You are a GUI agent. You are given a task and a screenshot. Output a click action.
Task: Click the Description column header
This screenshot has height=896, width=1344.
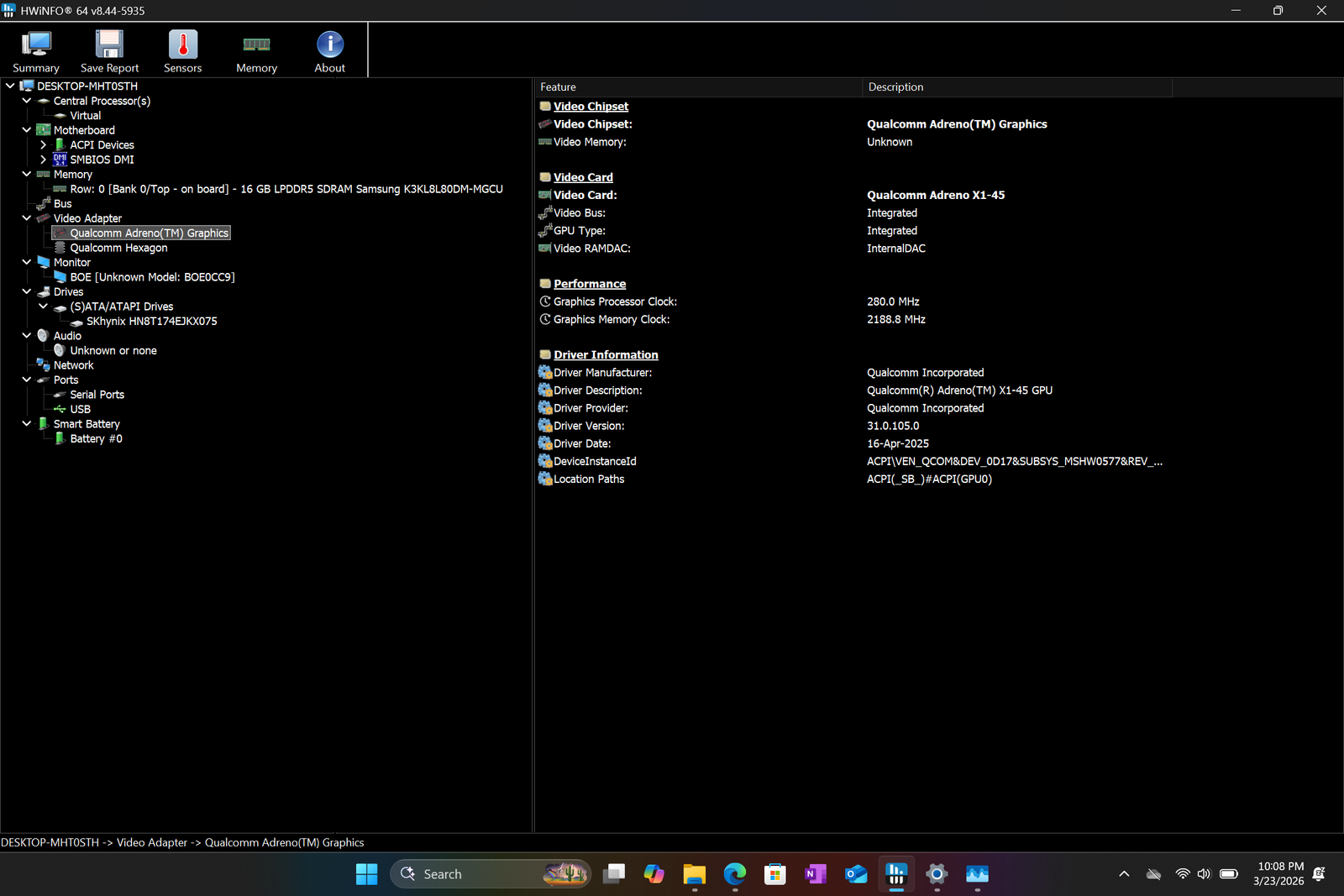[1016, 87]
